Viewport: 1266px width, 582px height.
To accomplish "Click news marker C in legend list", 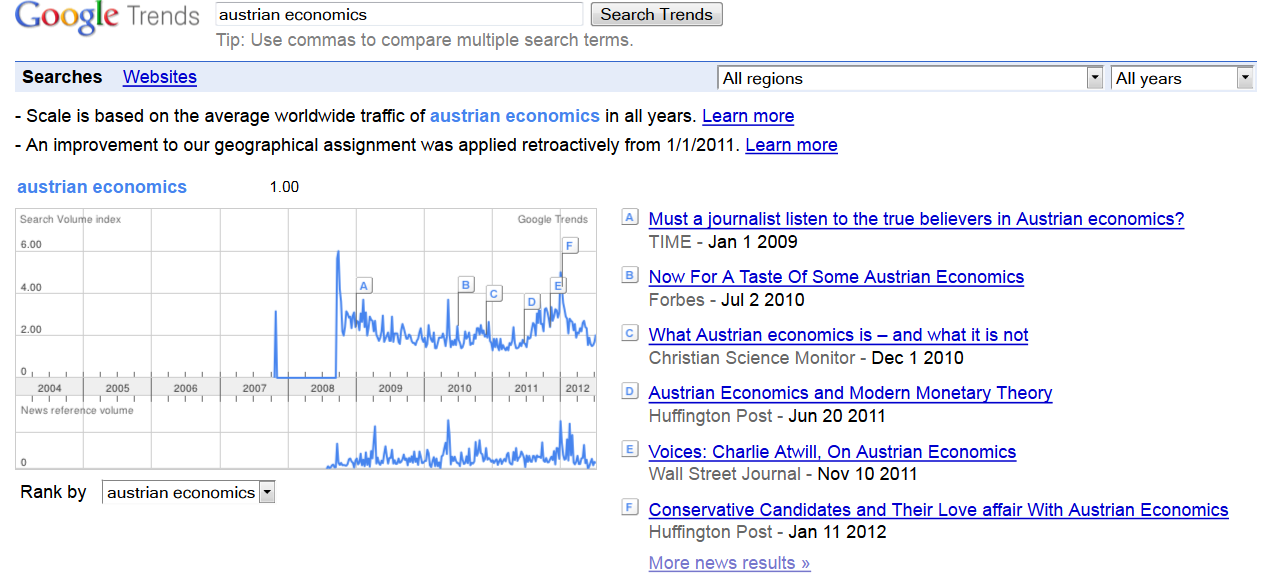I will click(629, 333).
